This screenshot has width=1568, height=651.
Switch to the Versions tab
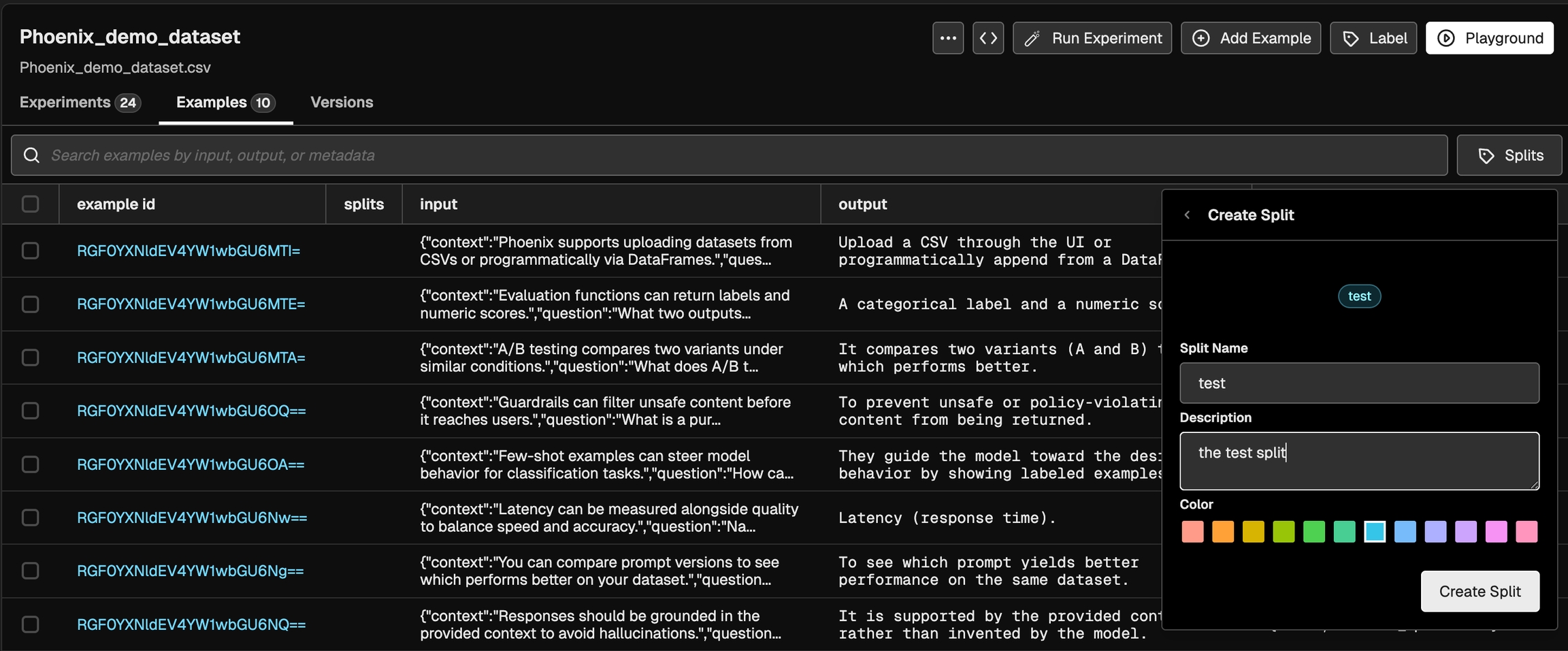[x=342, y=102]
